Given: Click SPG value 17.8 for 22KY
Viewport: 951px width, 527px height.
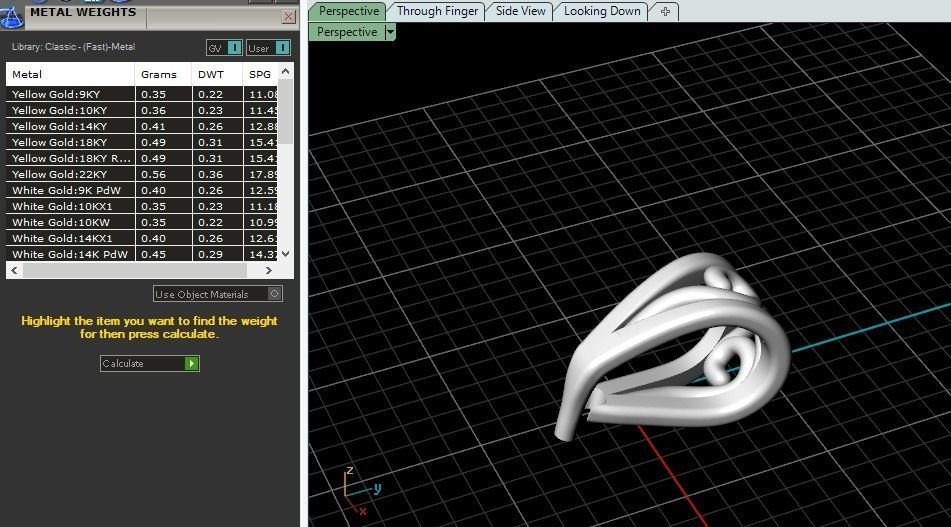Looking at the screenshot, I should point(263,174).
